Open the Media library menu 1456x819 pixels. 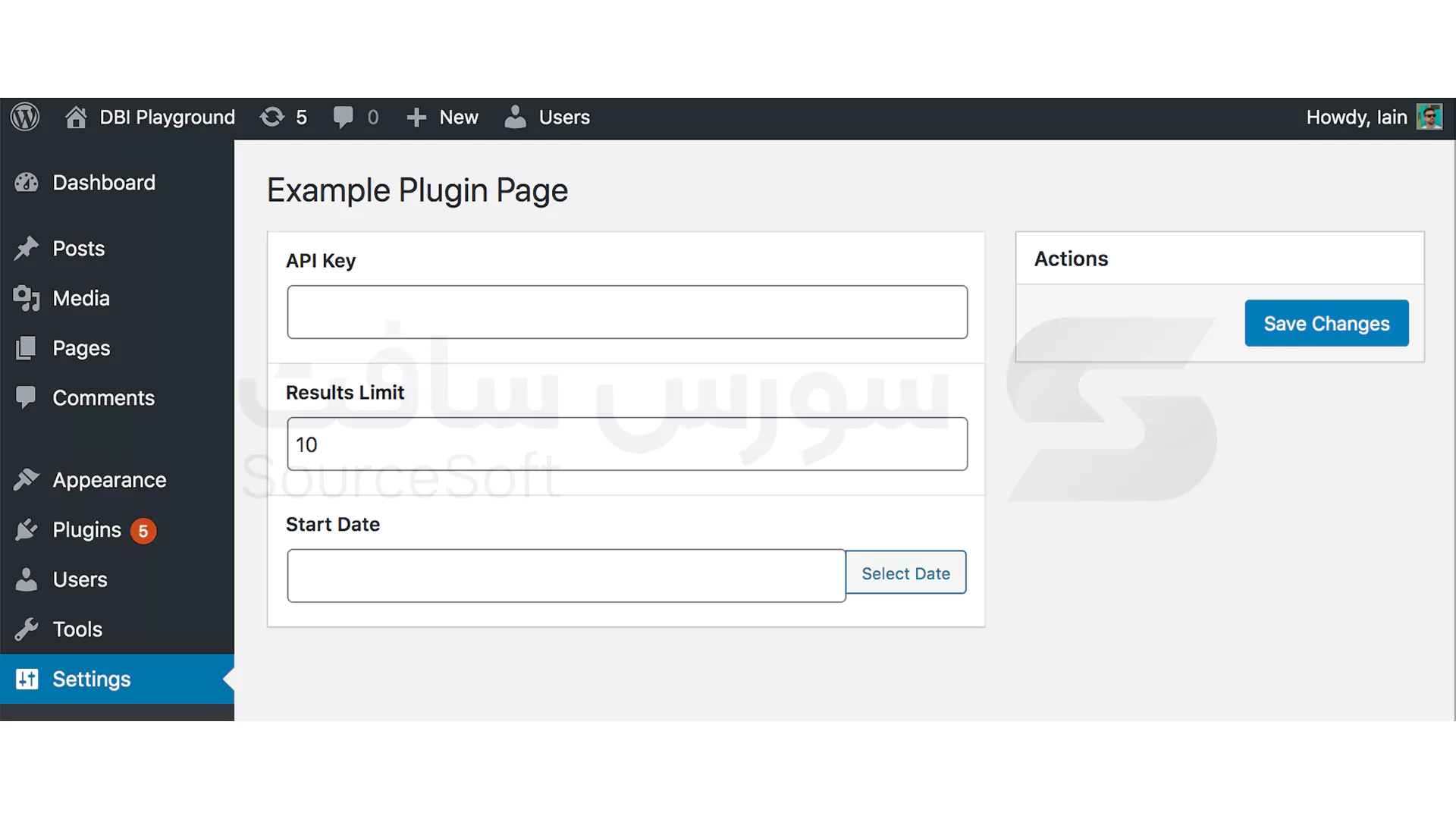pos(80,299)
